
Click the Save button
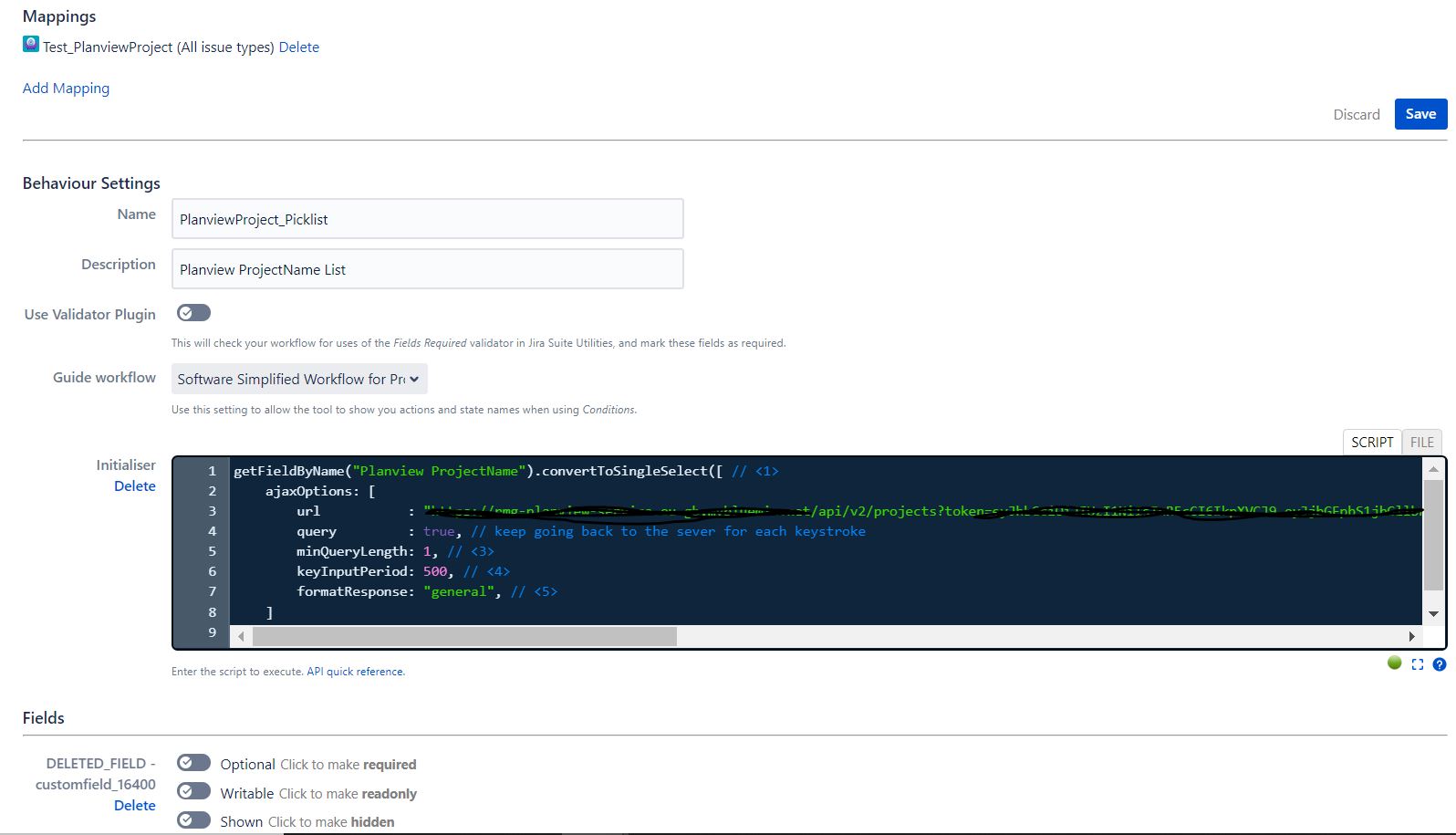(1420, 114)
